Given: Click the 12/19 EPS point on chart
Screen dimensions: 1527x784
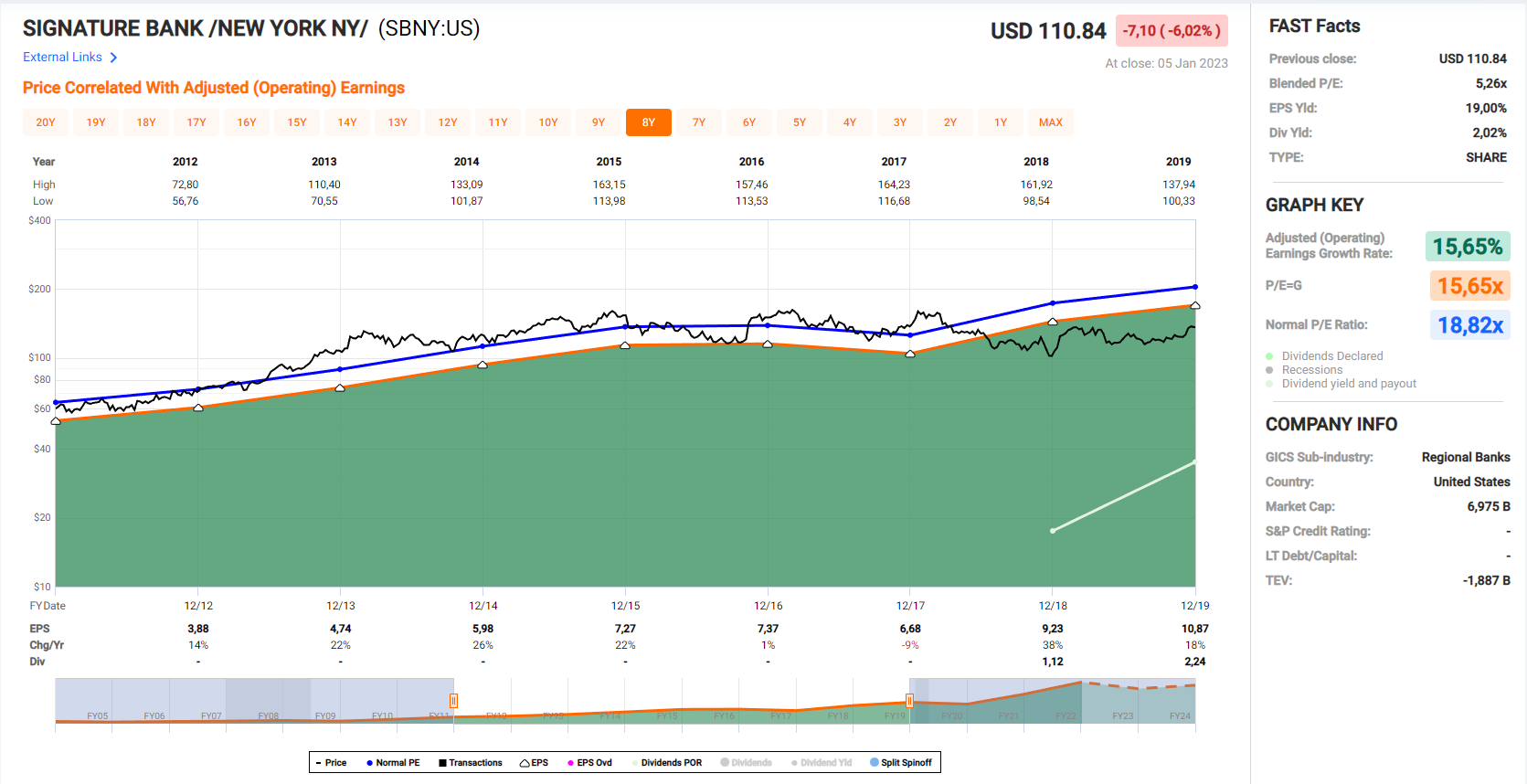Looking at the screenshot, I should (1194, 305).
